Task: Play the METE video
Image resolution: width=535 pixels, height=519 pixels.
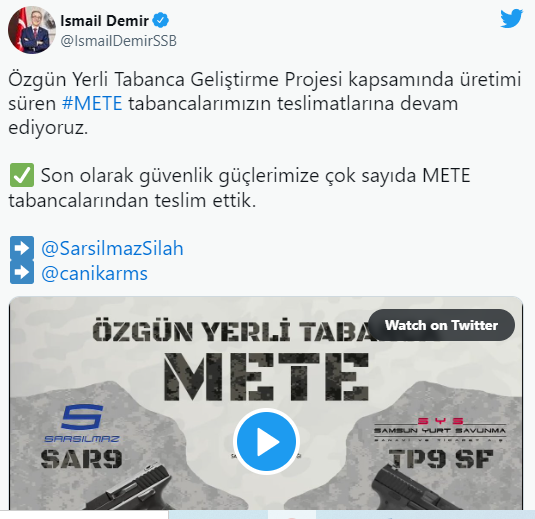Action: coord(266,442)
